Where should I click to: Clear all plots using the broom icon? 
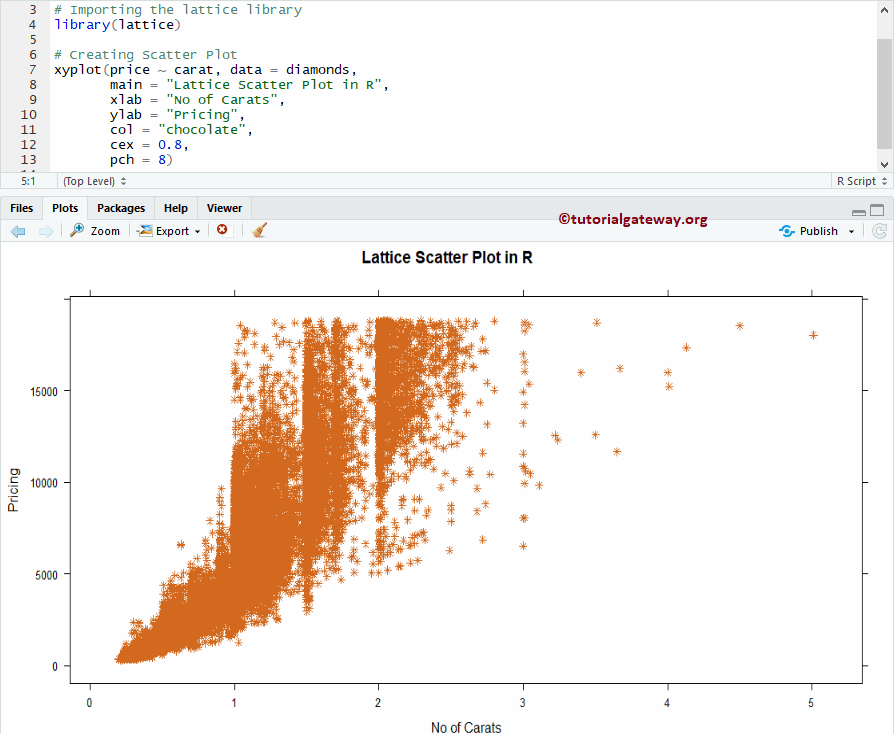(x=256, y=230)
